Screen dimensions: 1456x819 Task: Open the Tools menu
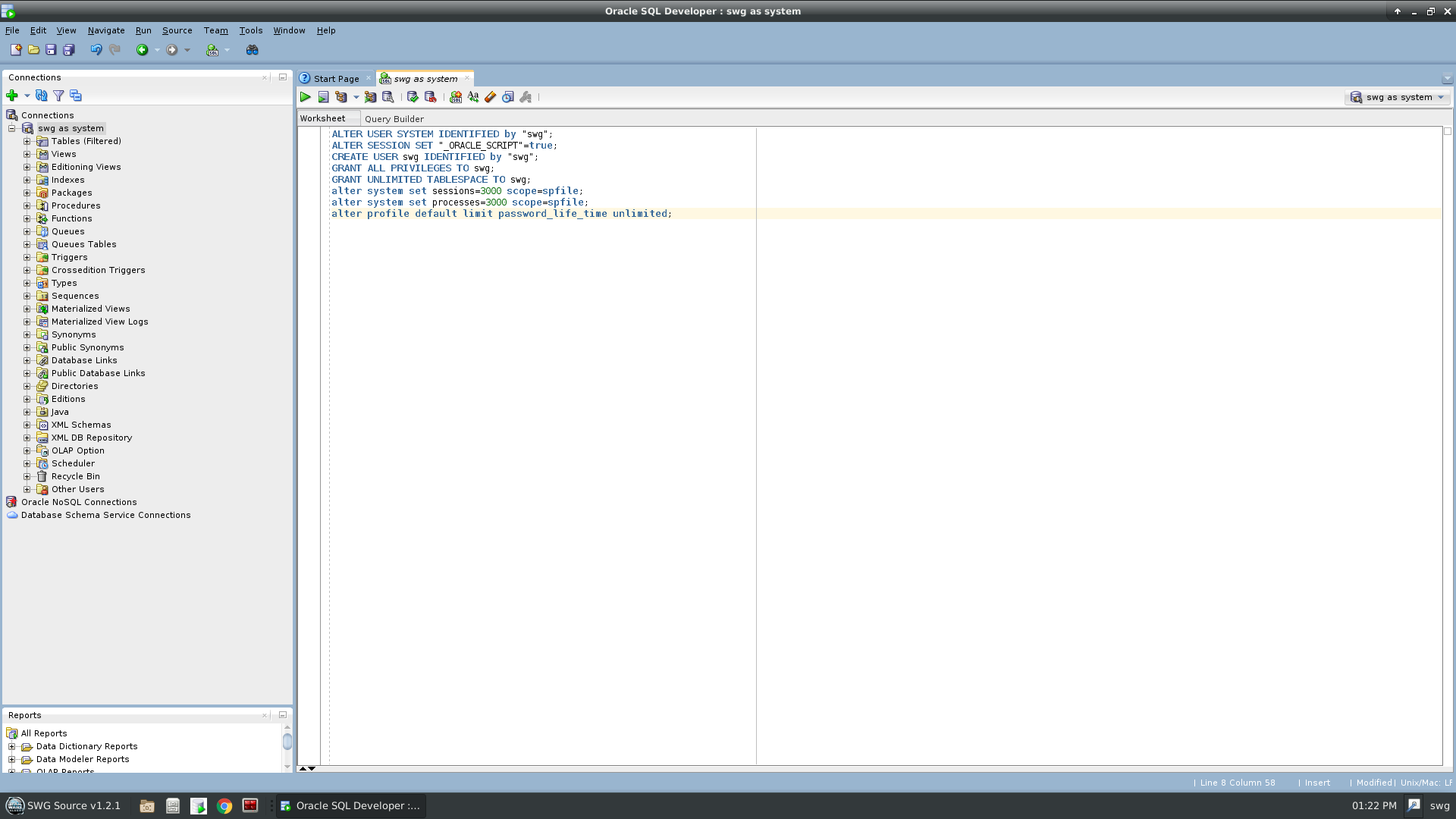250,30
